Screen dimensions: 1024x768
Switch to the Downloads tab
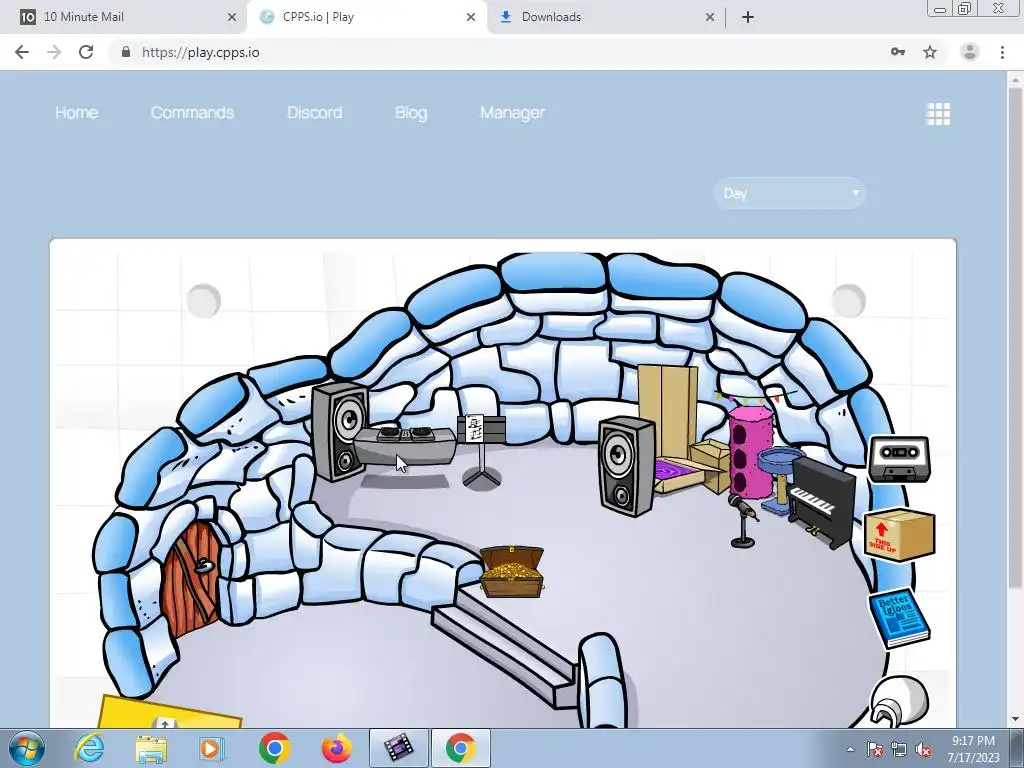(x=607, y=17)
